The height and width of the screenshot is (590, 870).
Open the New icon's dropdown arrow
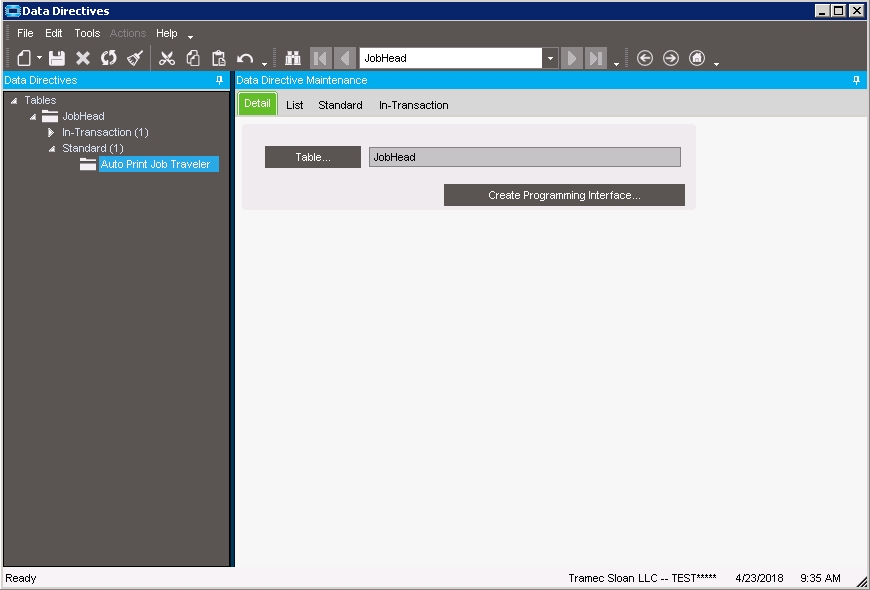coord(39,58)
